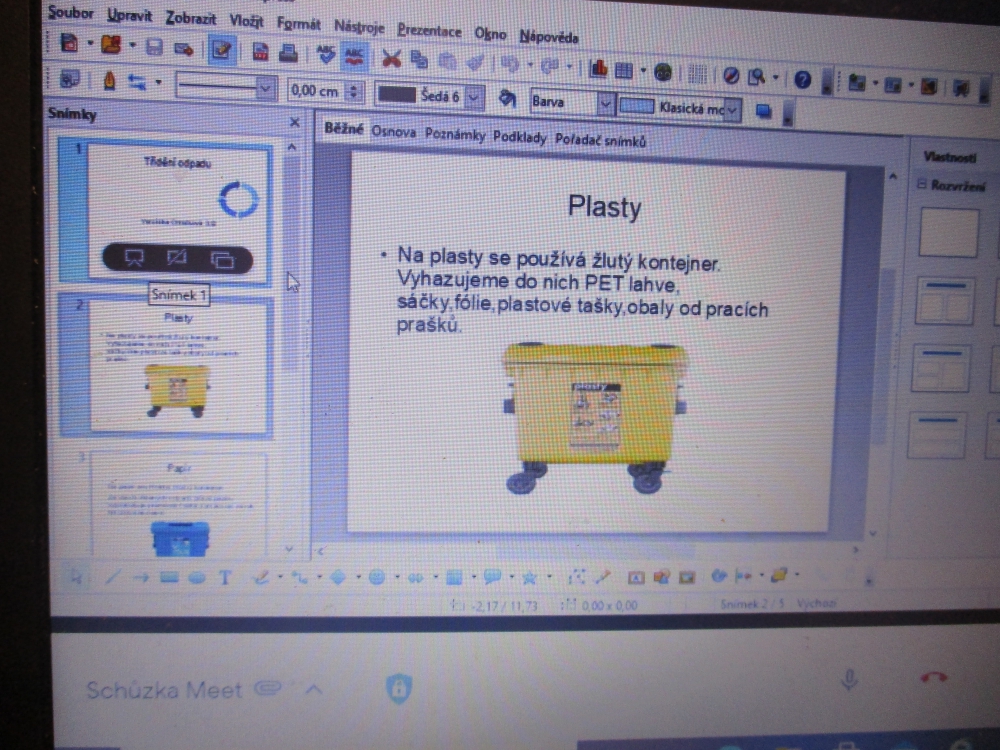Click the Zoom magnifier icon
This screenshot has height=750, width=1000.
[x=756, y=77]
